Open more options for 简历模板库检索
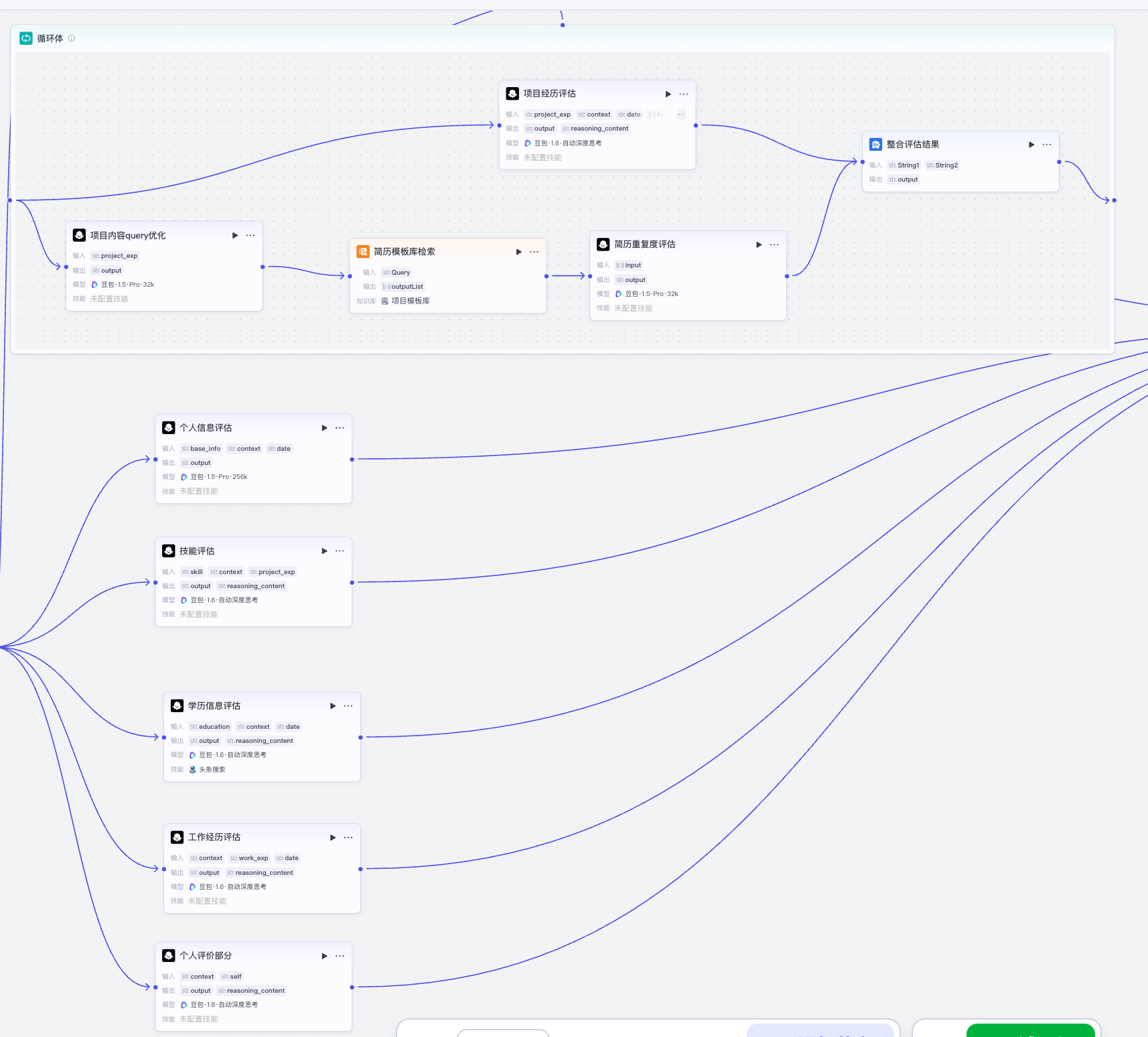 pos(534,252)
